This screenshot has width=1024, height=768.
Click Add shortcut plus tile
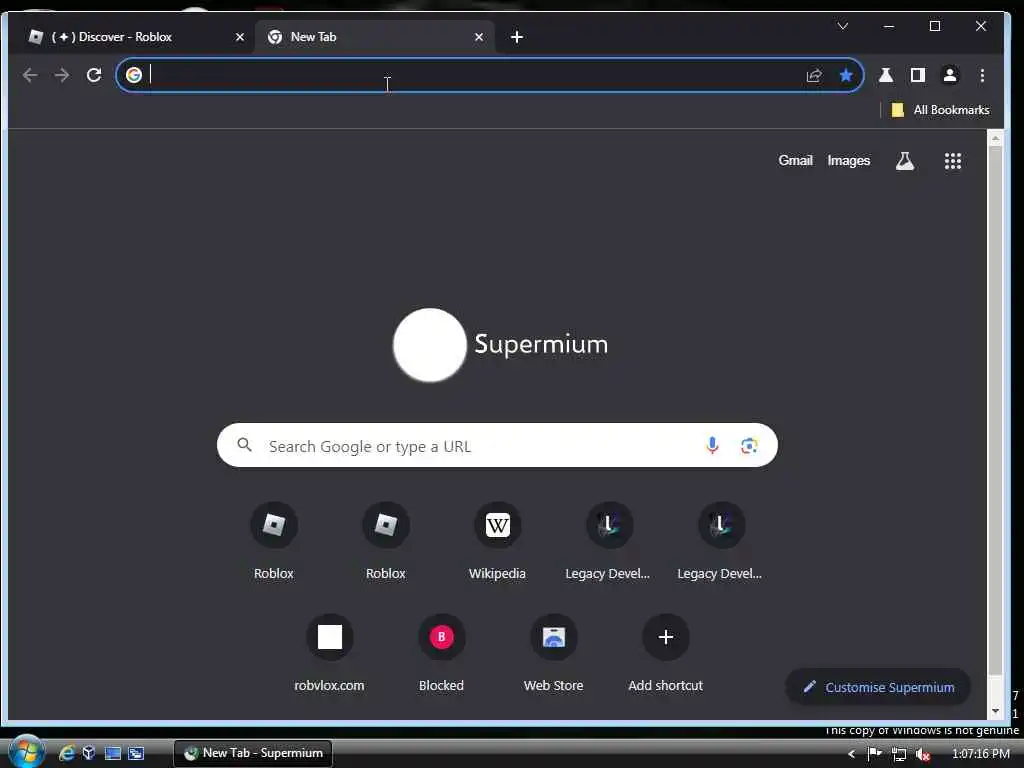[x=665, y=653]
